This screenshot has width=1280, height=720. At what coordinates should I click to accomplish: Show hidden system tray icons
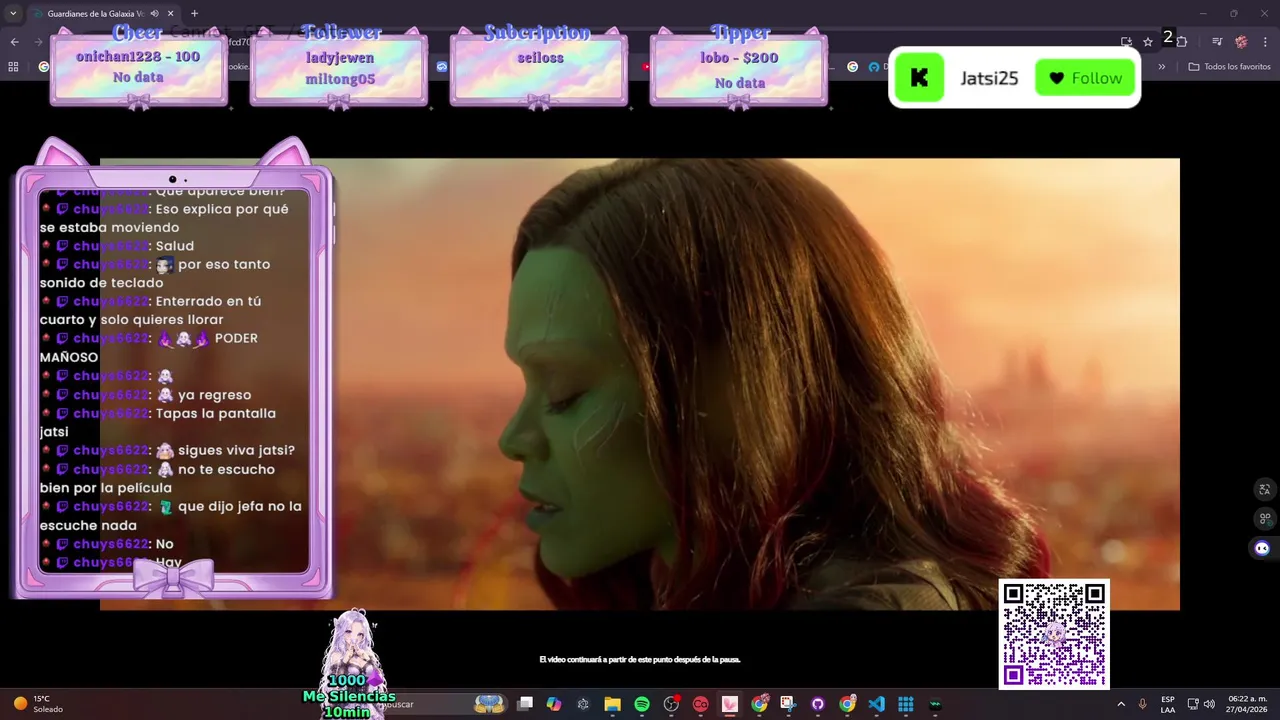(1120, 704)
